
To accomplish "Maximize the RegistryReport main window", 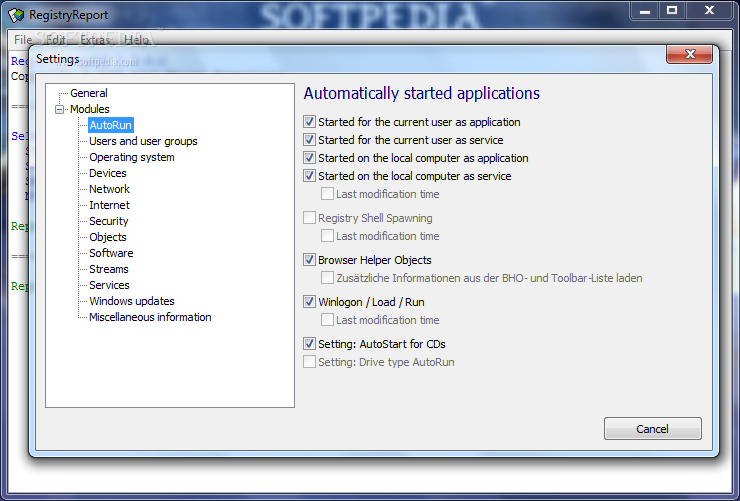I will 672,11.
